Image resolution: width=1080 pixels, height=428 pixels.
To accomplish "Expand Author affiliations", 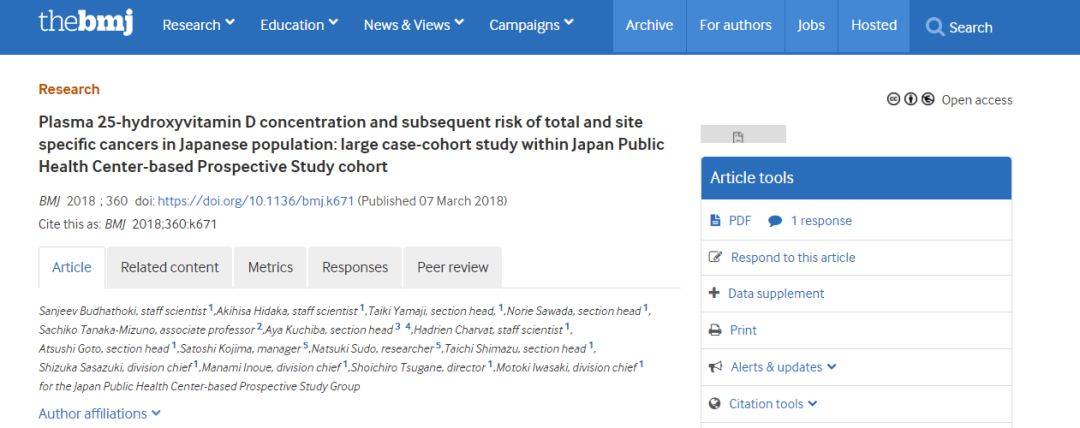I will click(99, 414).
